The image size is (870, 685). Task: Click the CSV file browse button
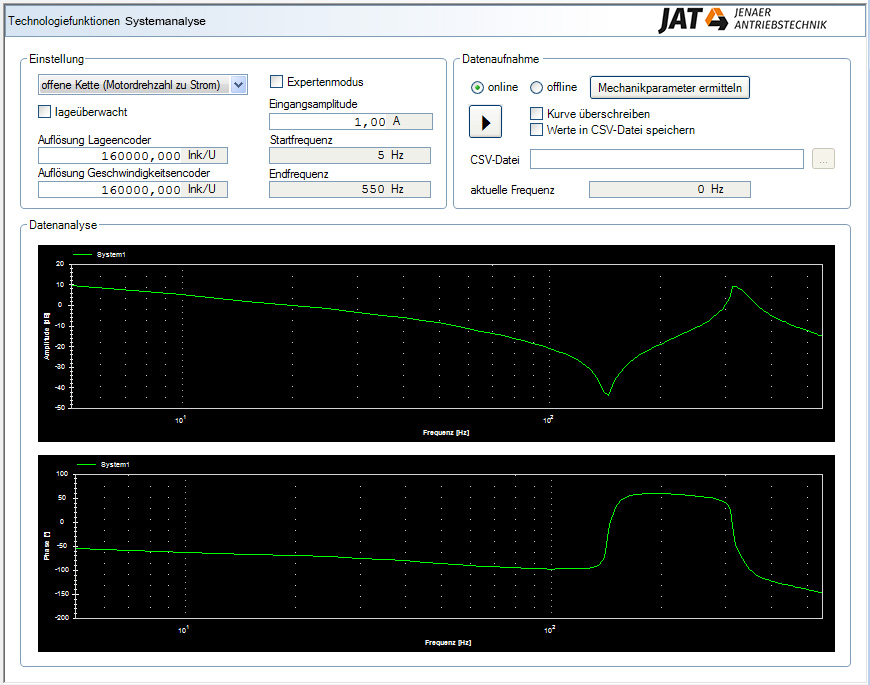(823, 159)
